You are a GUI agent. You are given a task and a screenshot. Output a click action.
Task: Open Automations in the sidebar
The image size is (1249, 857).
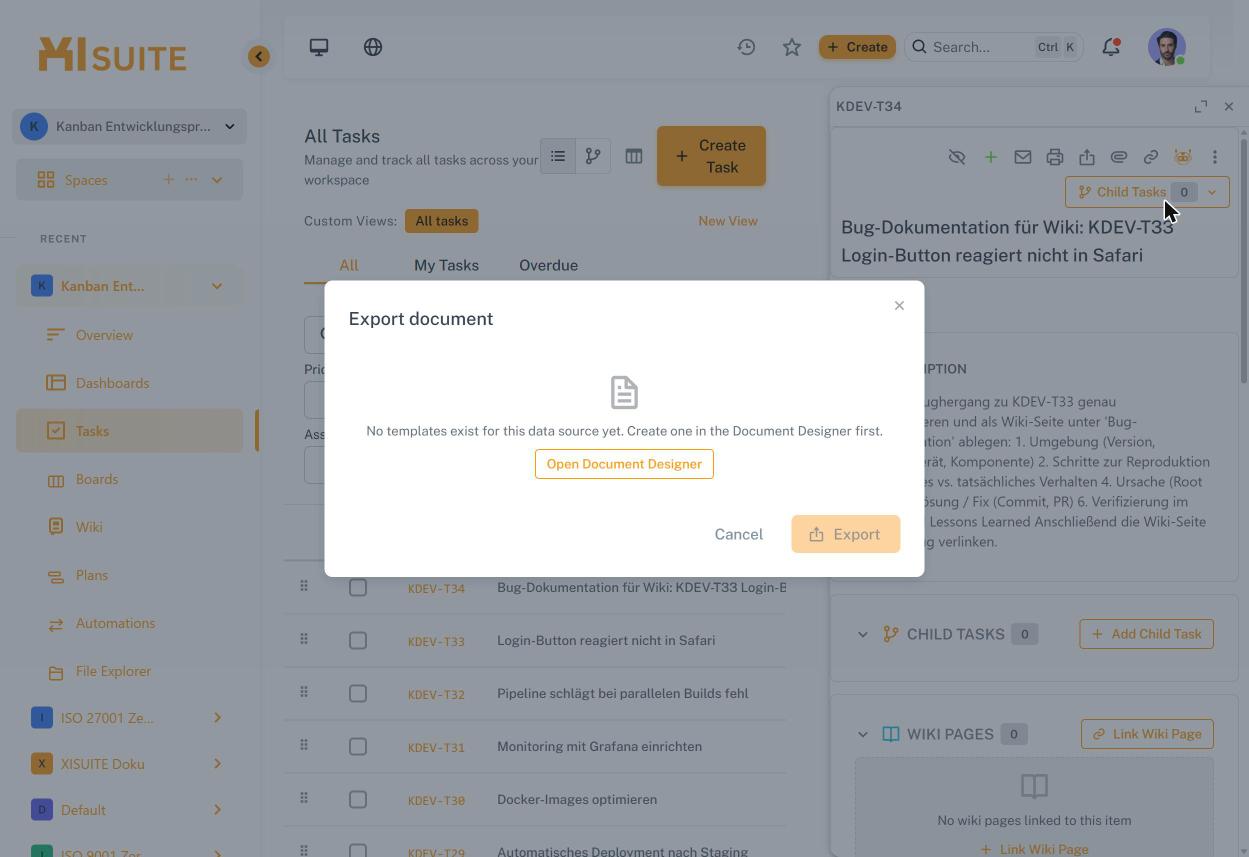coord(115,623)
